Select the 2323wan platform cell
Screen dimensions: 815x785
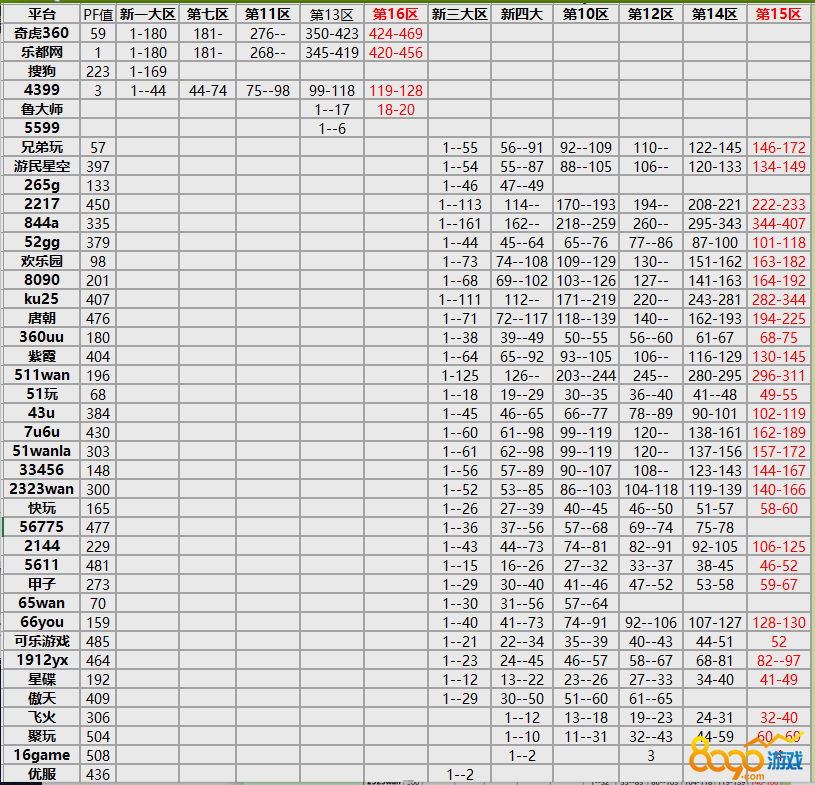[42, 489]
